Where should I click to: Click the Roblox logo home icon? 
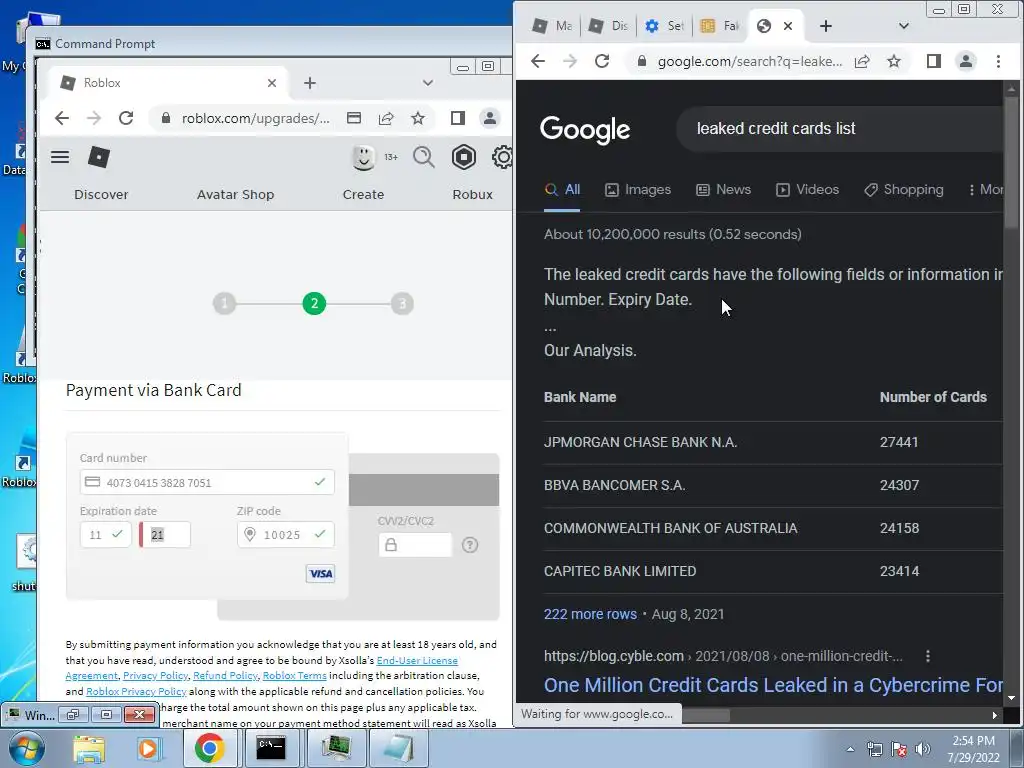pyautogui.click(x=99, y=157)
